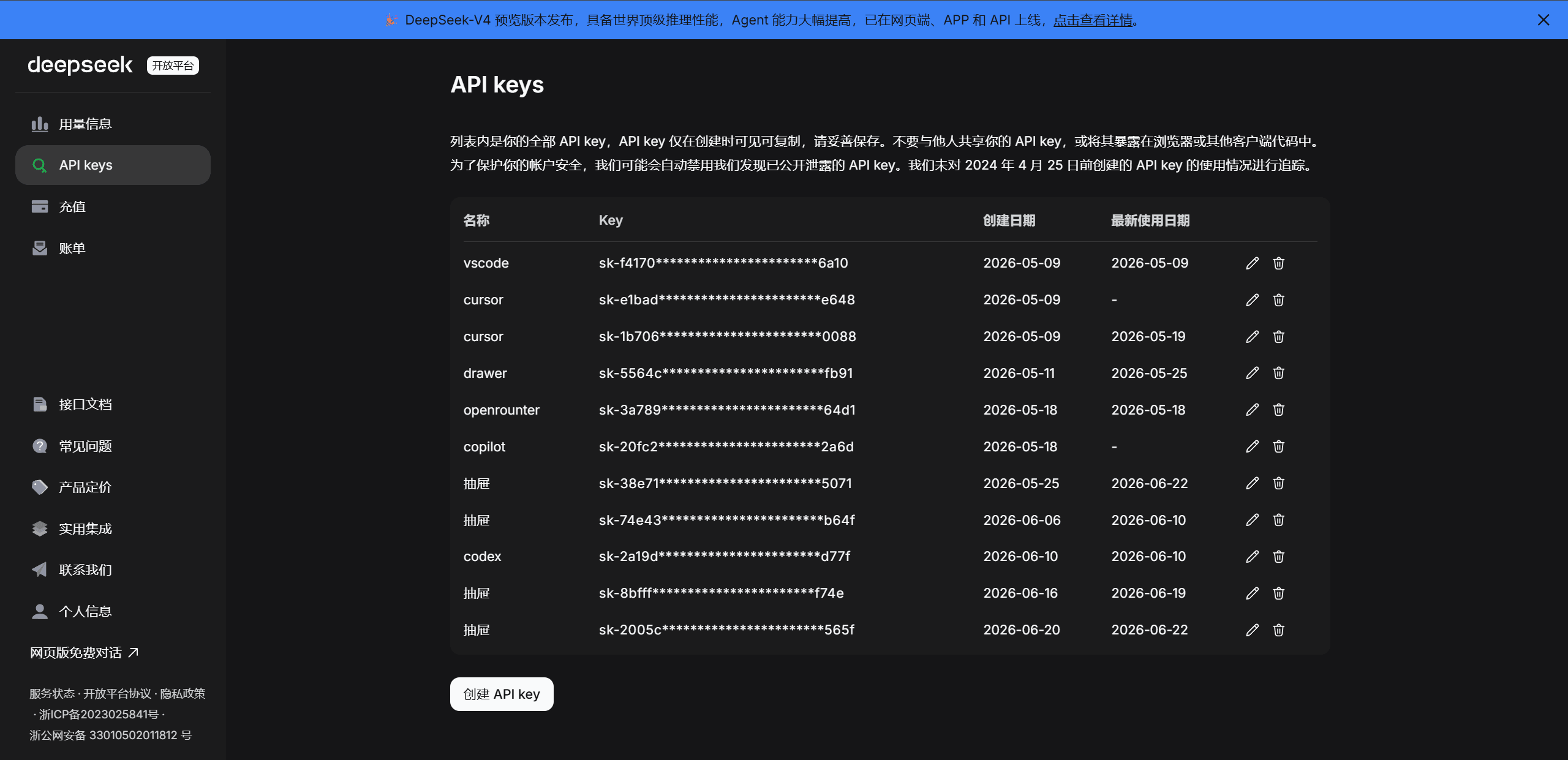Viewport: 1568px width, 760px height.
Task: Open 实用集成 in the sidebar
Action: tap(113, 529)
